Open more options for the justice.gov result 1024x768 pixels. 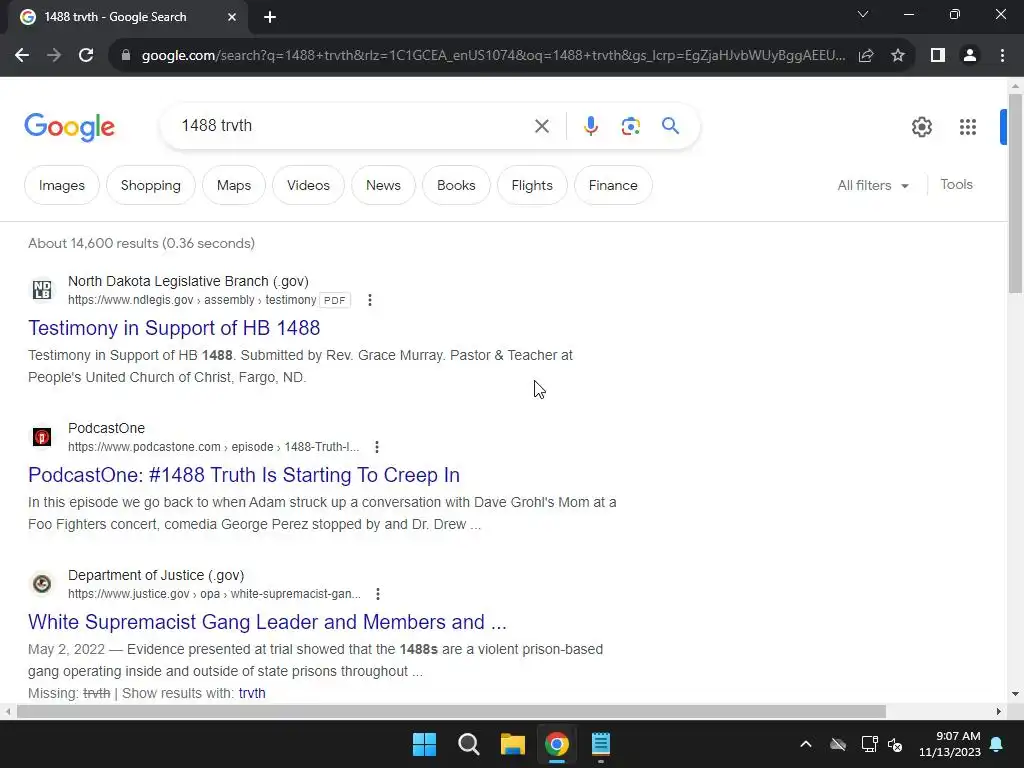(378, 594)
